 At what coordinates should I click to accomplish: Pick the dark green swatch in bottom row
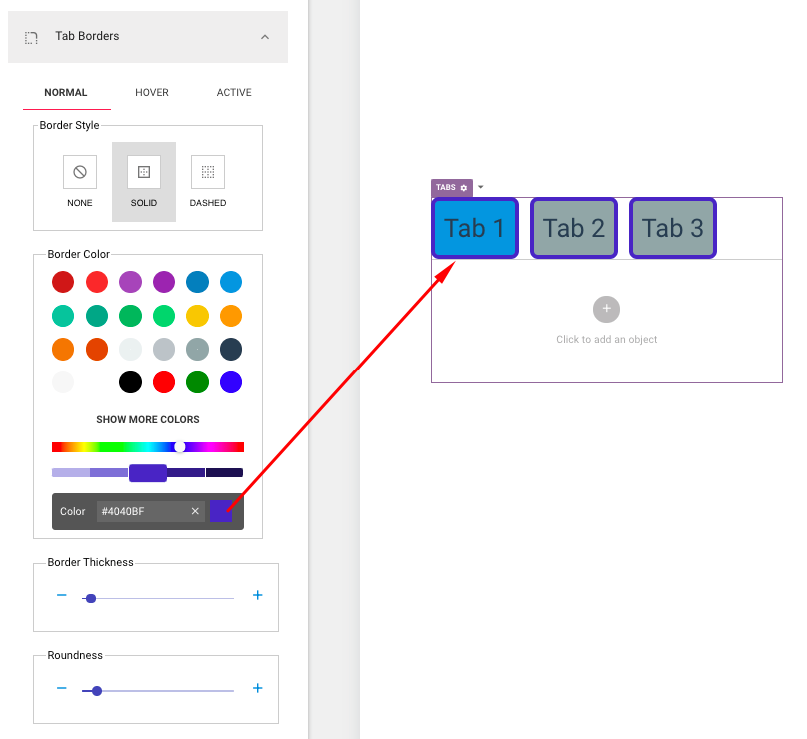tap(198, 382)
